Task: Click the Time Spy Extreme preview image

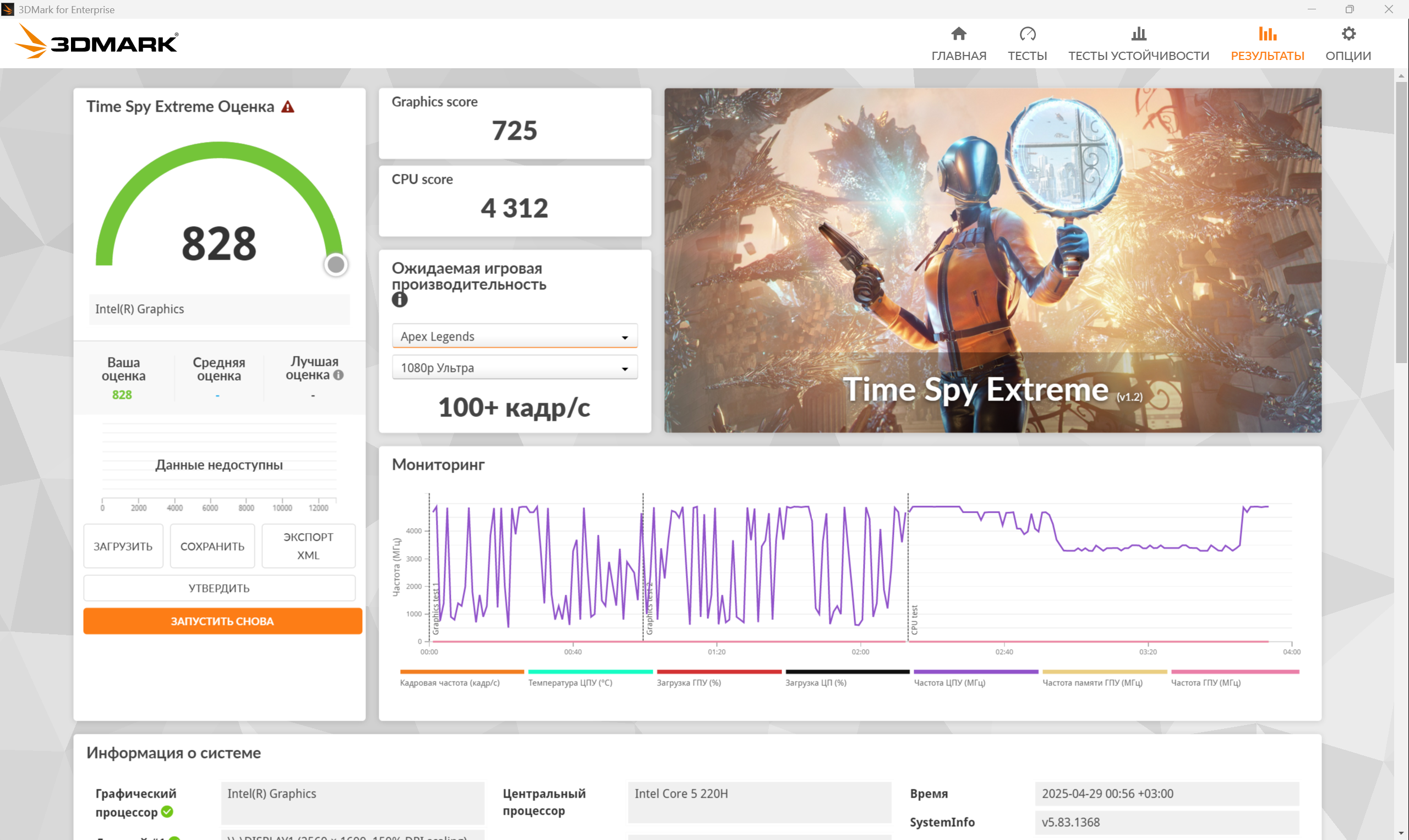Action: pyautogui.click(x=992, y=260)
